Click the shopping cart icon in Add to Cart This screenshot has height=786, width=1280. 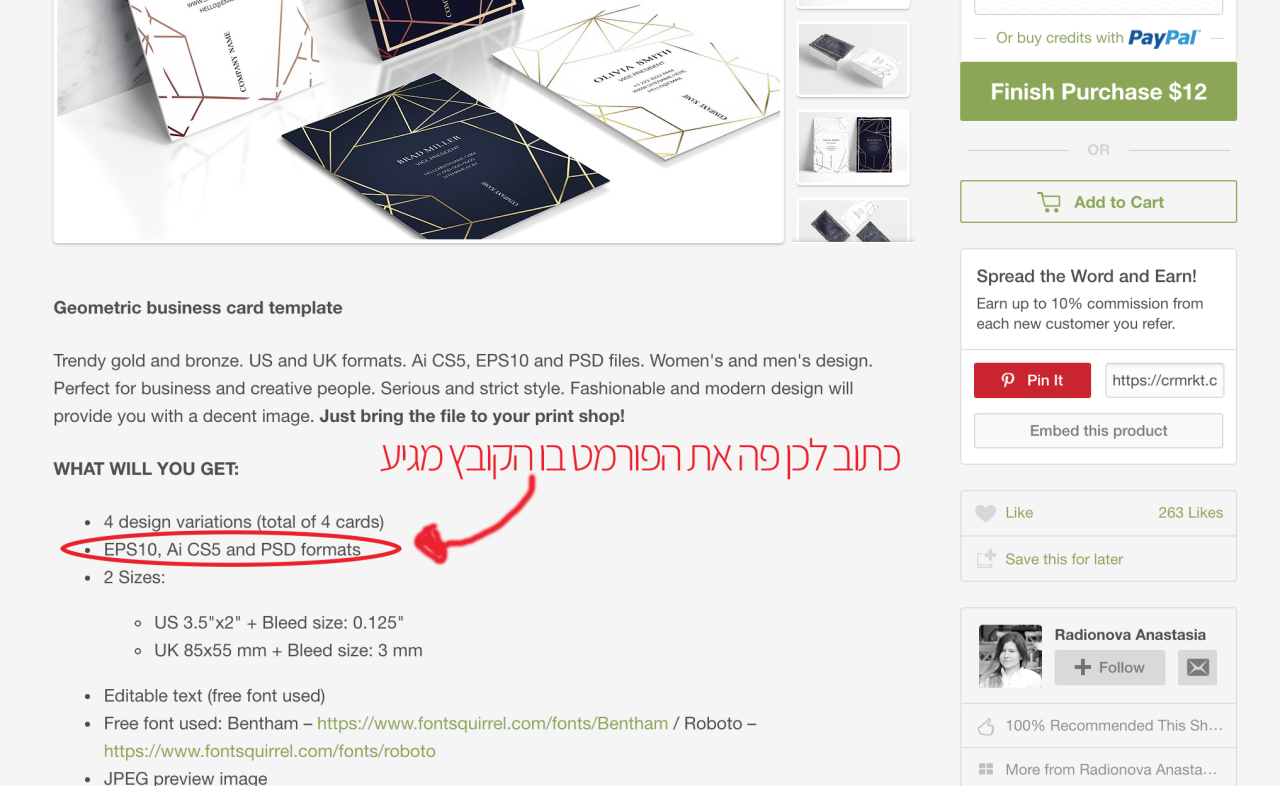(1049, 202)
